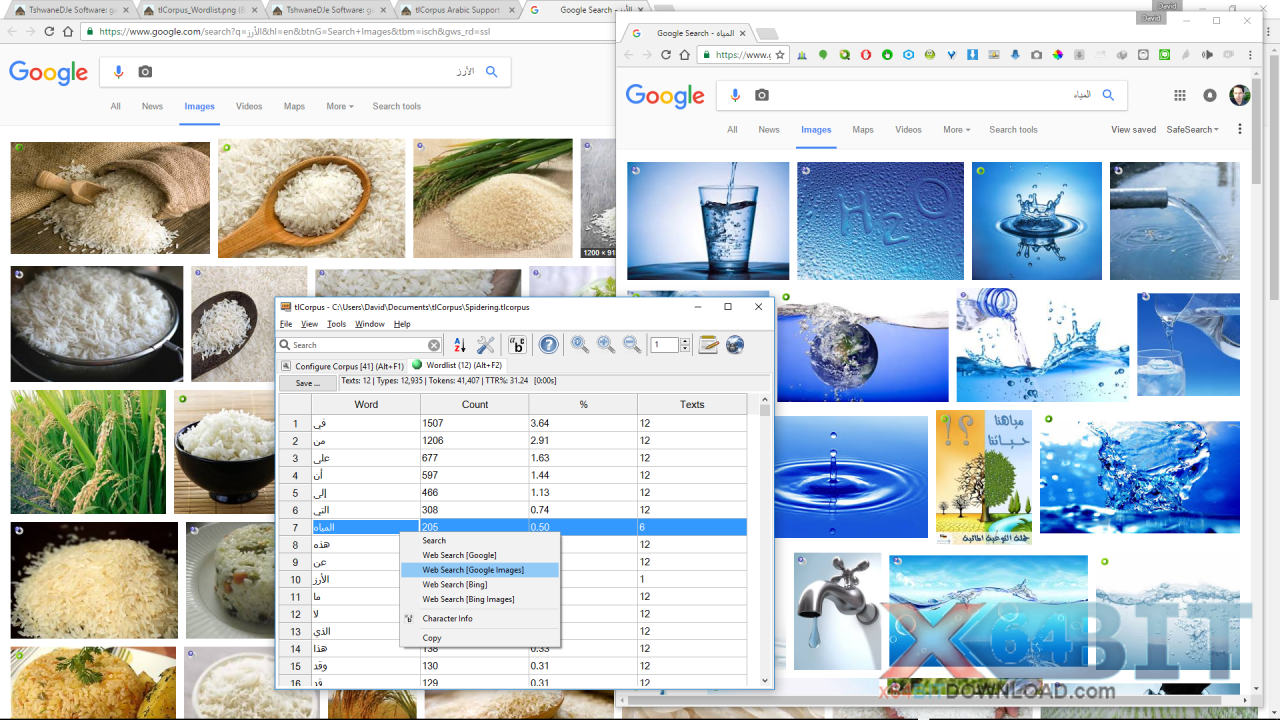Choose 'Character Info' from context menu
The image size is (1280, 720).
point(480,618)
